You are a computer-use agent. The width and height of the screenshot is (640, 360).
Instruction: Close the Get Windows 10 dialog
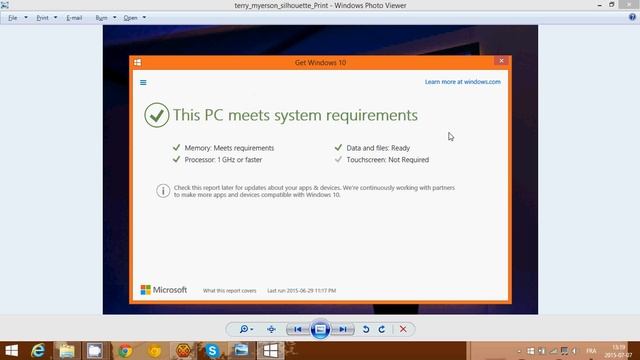click(501, 61)
